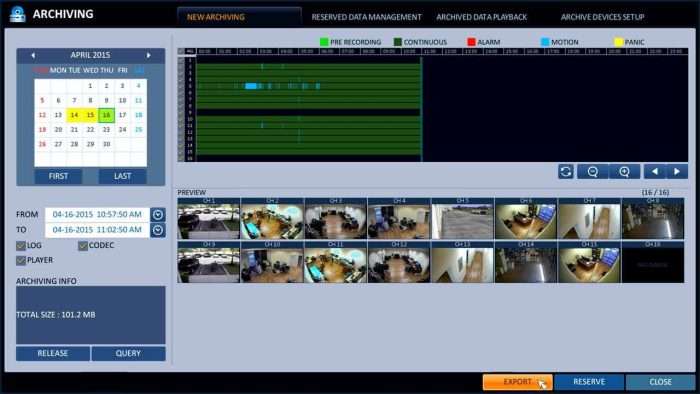Select CH 2 preview thumbnail

tap(272, 219)
